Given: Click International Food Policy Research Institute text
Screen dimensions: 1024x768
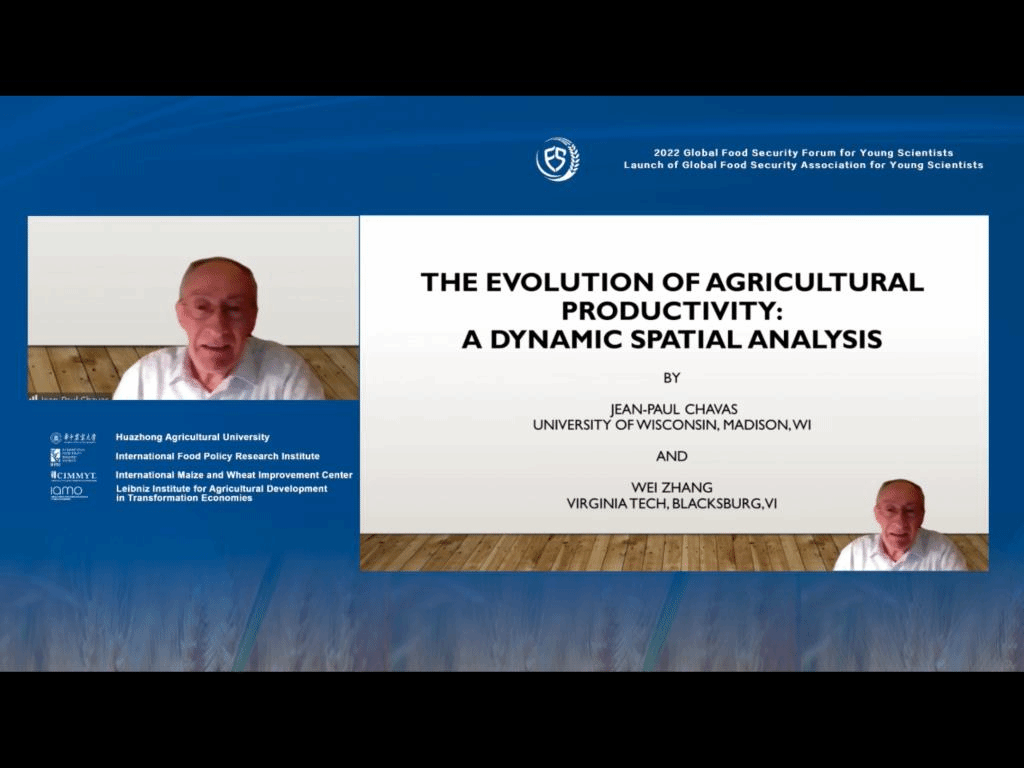Looking at the screenshot, I should [217, 456].
